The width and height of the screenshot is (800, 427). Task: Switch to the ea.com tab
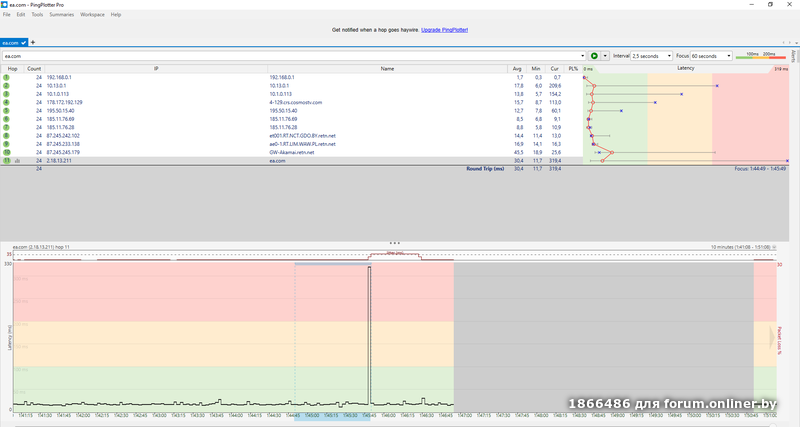click(x=13, y=43)
